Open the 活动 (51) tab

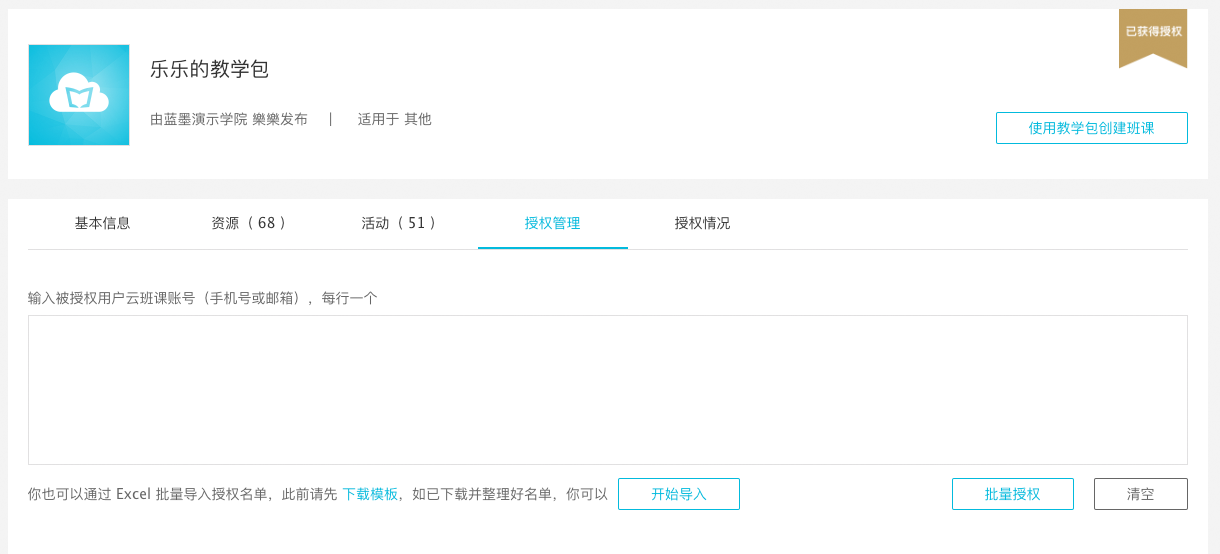click(400, 223)
